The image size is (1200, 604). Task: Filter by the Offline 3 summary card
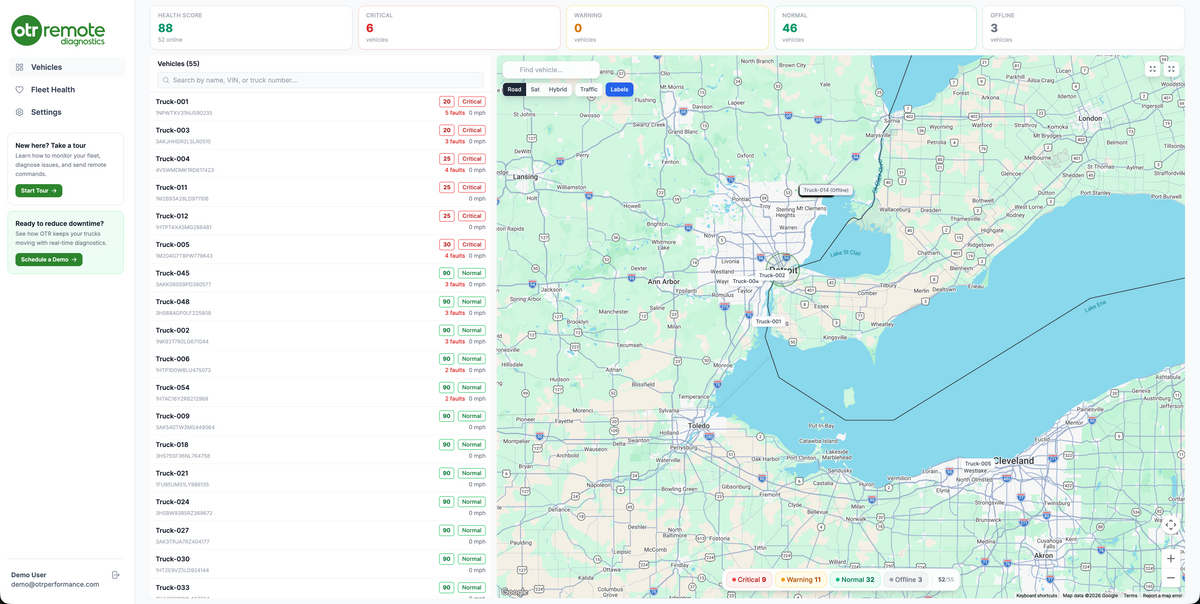1083,28
